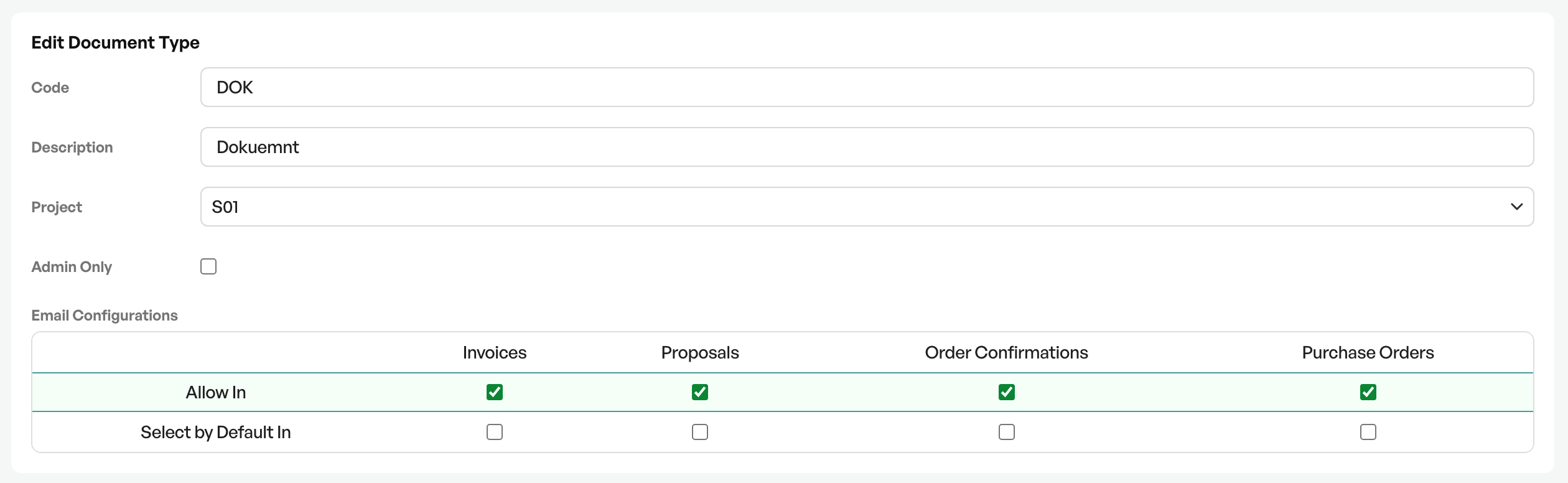This screenshot has width=1568, height=483.
Task: Check Select by Default for Purchase Orders
Action: (x=1368, y=432)
